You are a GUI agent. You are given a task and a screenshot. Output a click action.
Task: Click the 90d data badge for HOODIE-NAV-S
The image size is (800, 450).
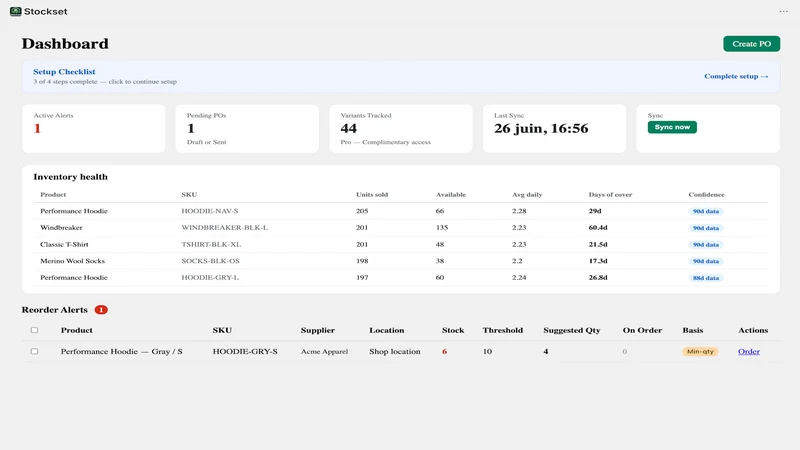tap(706, 211)
